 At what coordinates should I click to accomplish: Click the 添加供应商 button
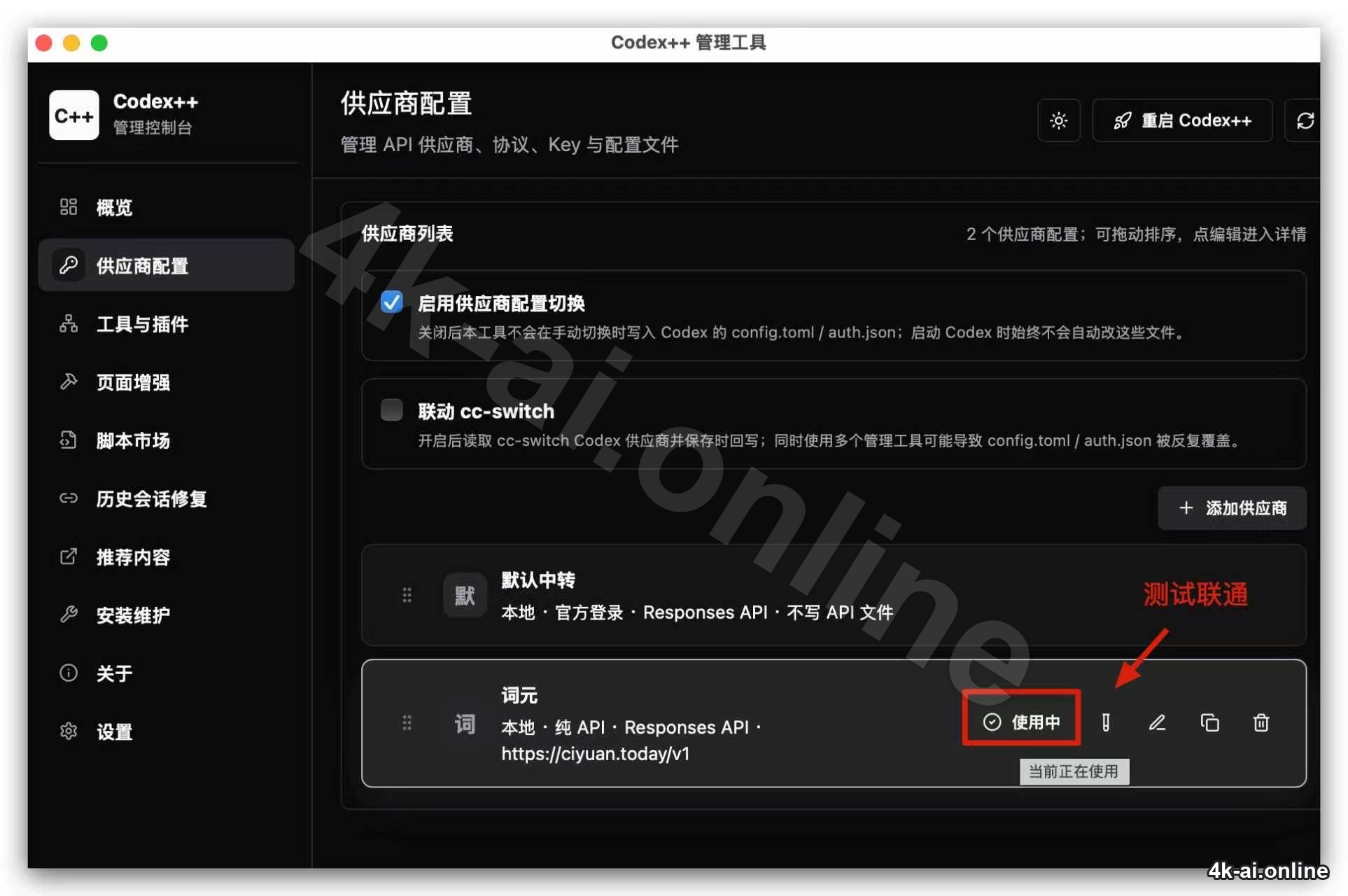tap(1232, 507)
